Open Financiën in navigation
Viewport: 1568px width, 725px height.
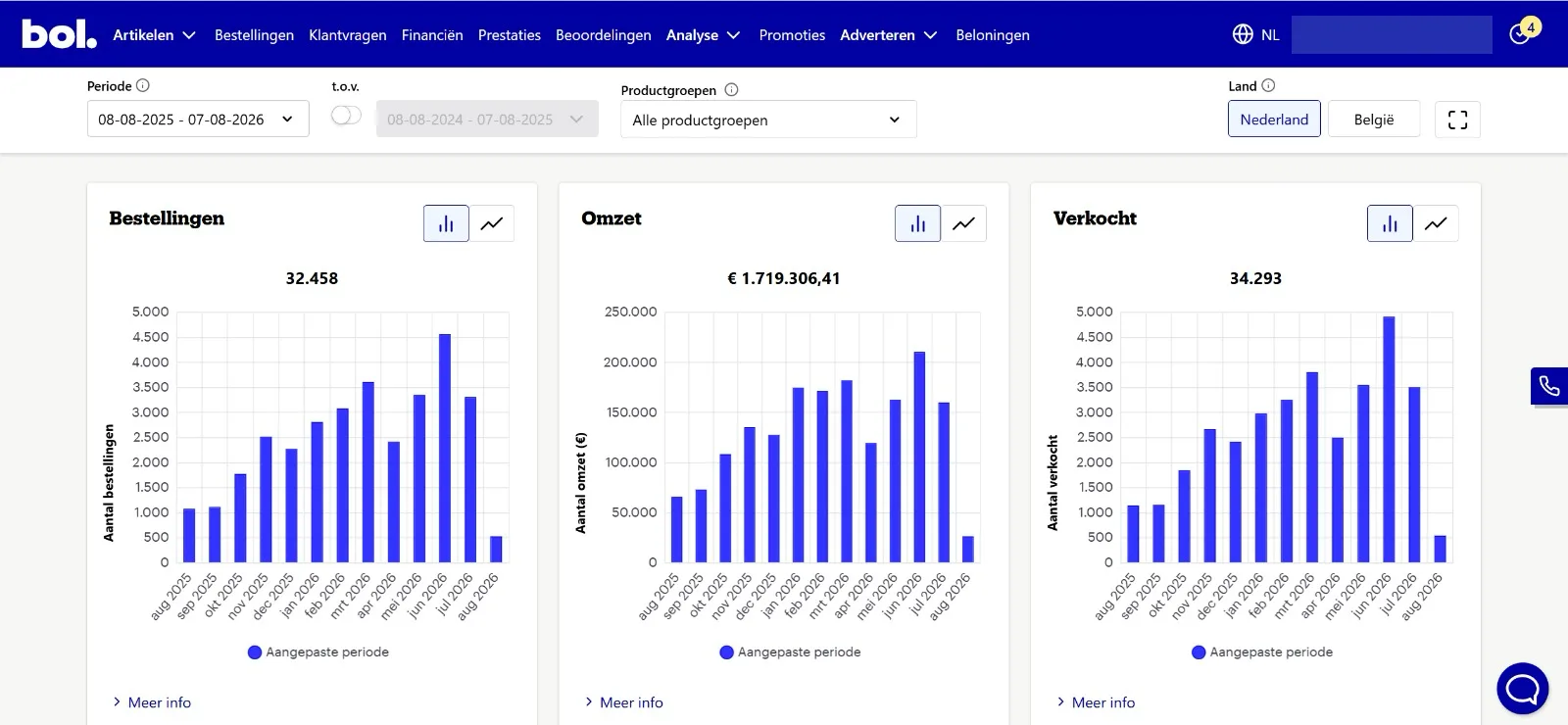point(432,34)
